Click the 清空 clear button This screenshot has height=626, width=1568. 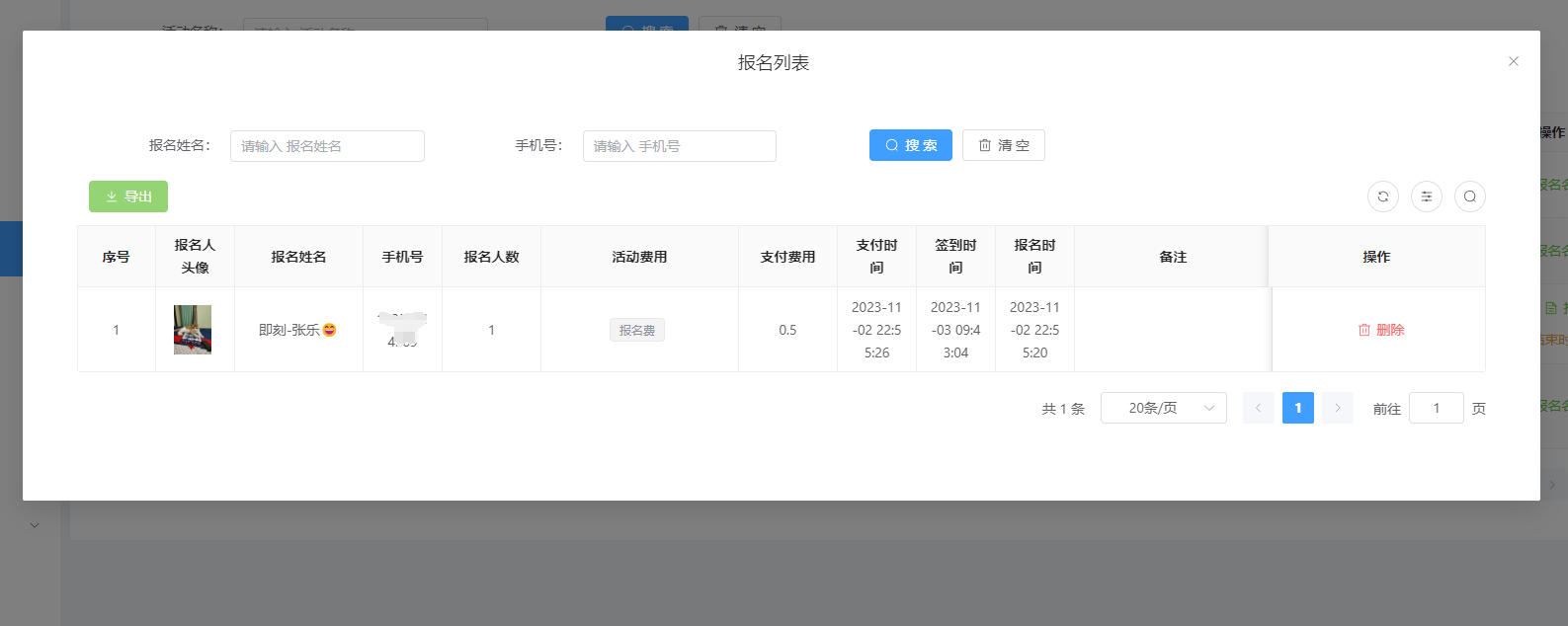(x=1003, y=145)
